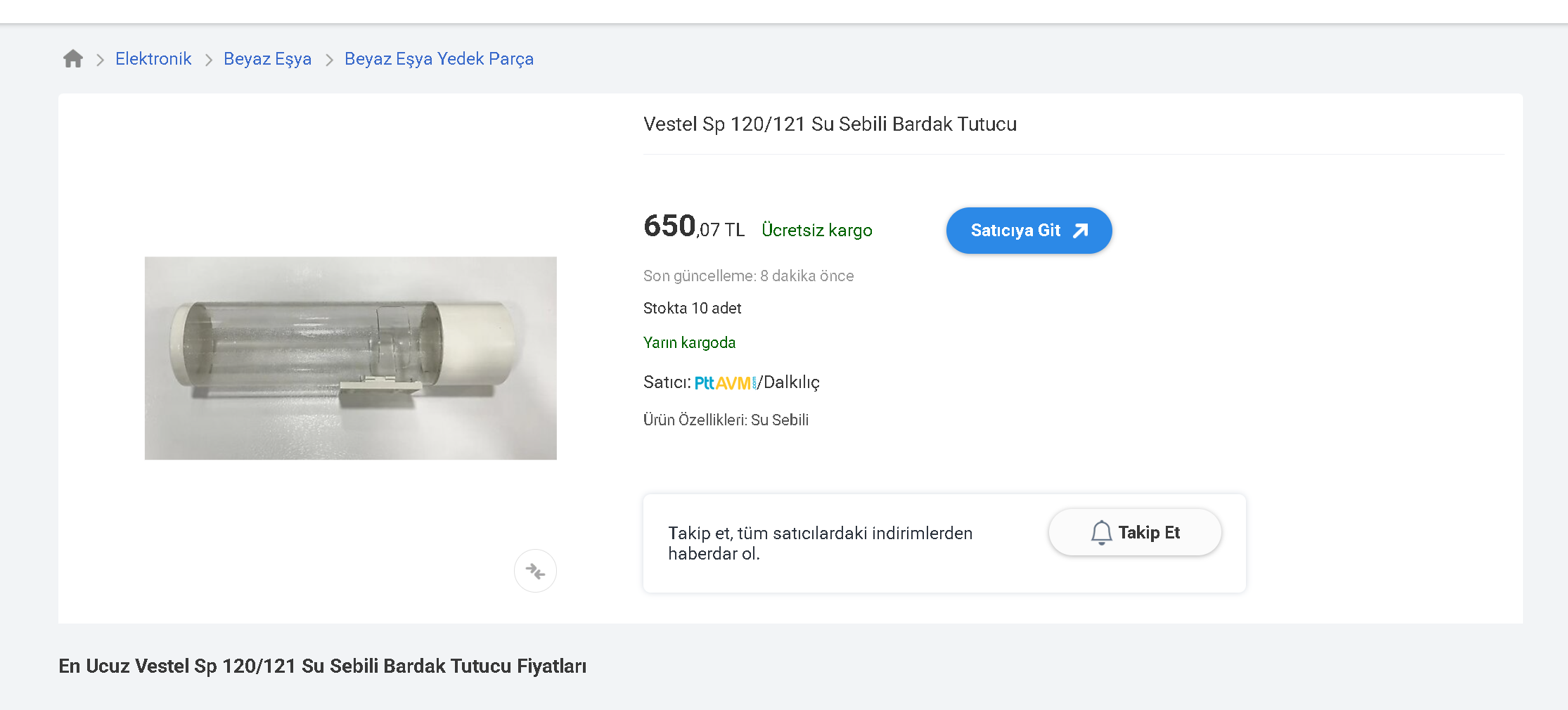Select the product title Vestel Sp 120/121
The height and width of the screenshot is (710, 1568).
tap(830, 124)
